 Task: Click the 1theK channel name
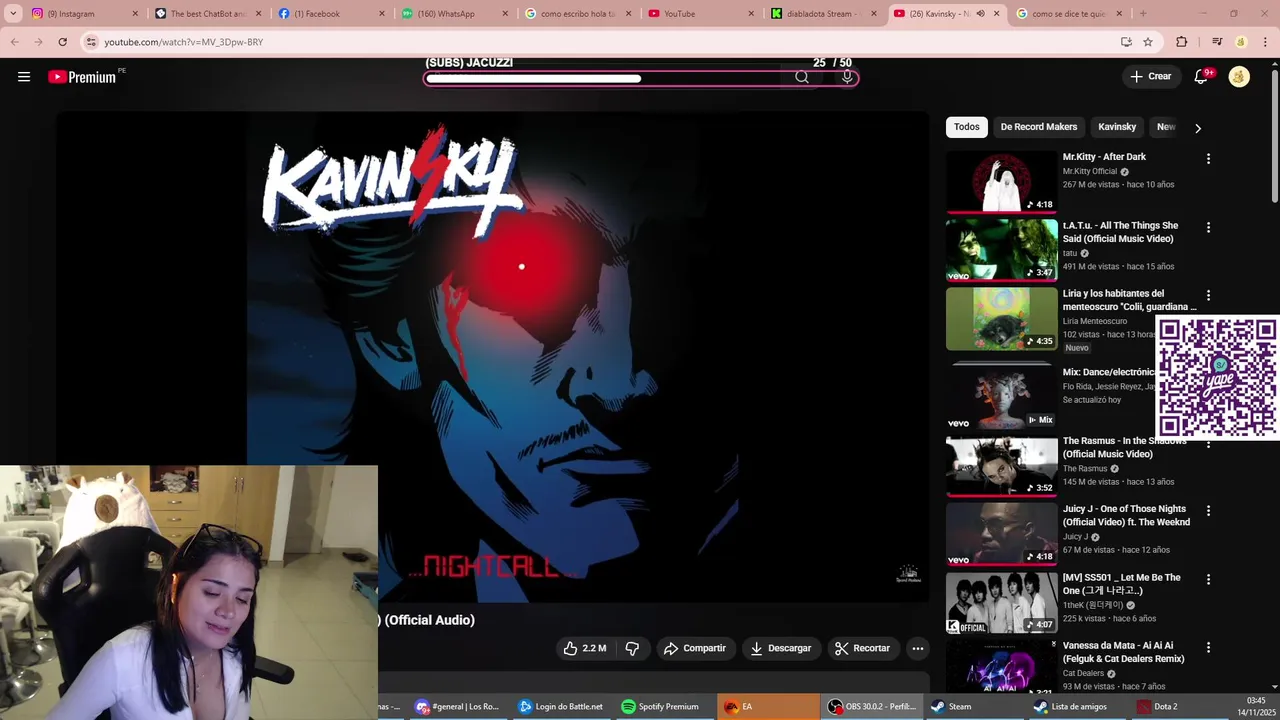coord(1093,605)
